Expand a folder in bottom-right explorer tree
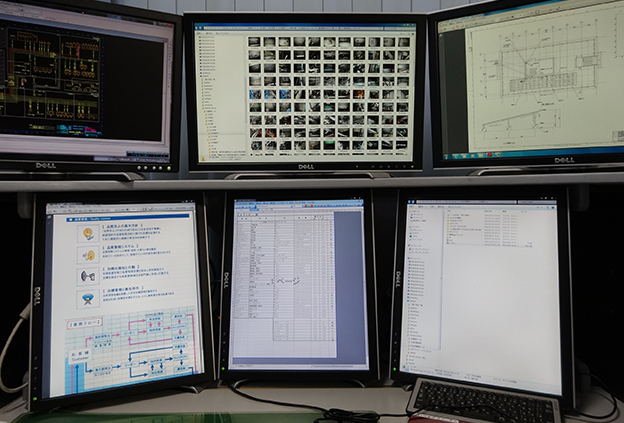The height and width of the screenshot is (423, 624). click(409, 262)
